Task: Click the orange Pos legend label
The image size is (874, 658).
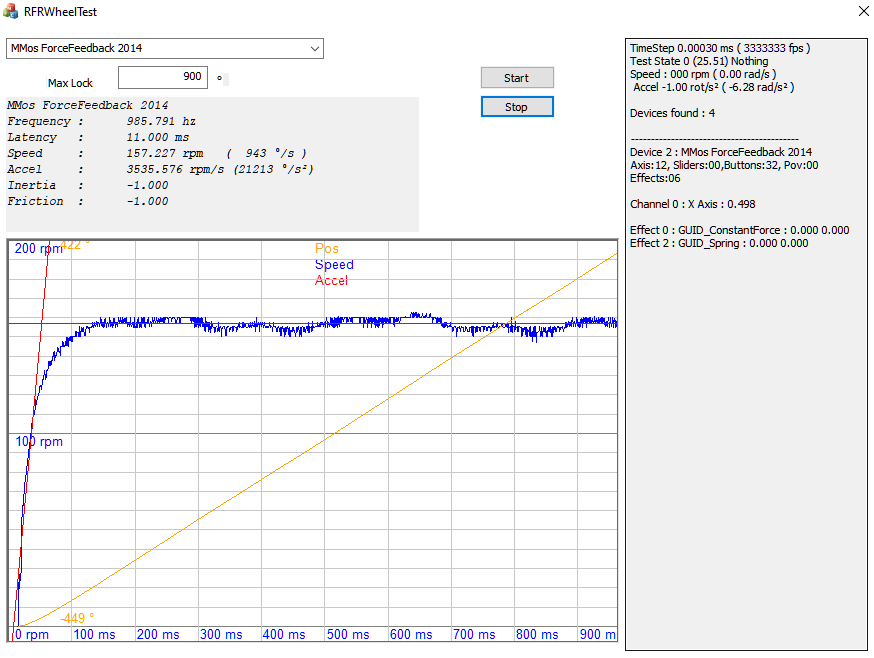Action: click(327, 249)
